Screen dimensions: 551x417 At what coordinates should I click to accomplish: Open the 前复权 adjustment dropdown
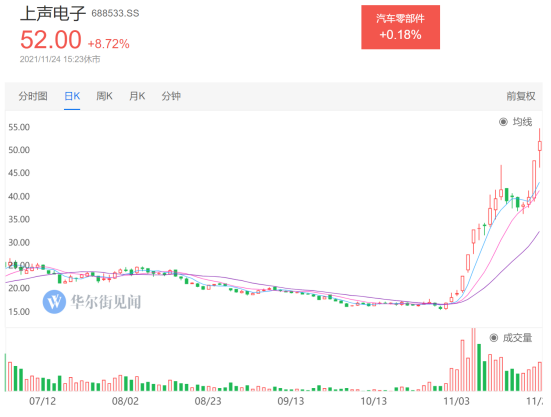(x=521, y=96)
